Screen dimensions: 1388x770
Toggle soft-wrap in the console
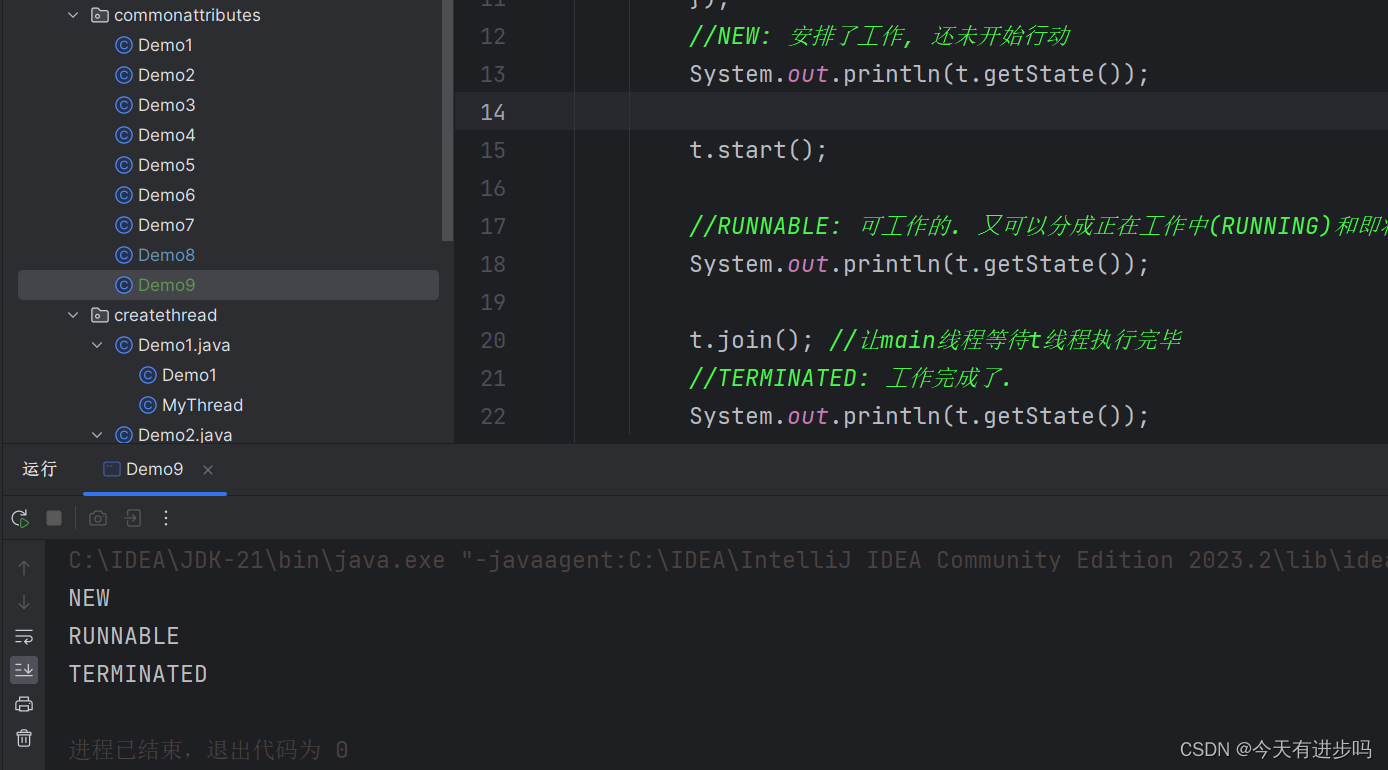tap(23, 636)
